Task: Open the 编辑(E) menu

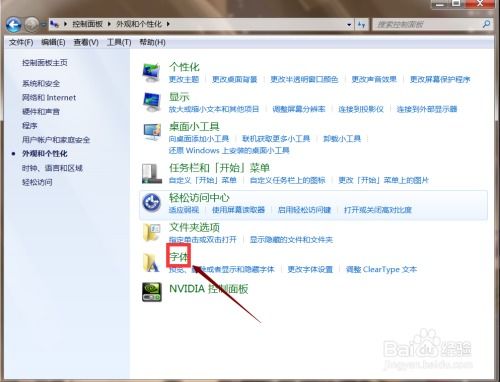Action: [x=53, y=42]
